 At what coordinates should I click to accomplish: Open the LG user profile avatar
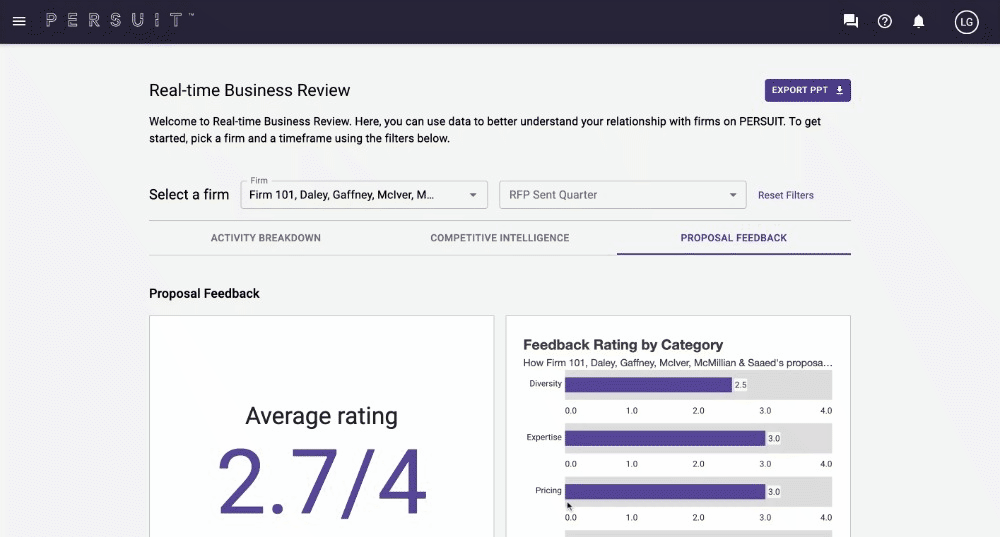coord(966,21)
